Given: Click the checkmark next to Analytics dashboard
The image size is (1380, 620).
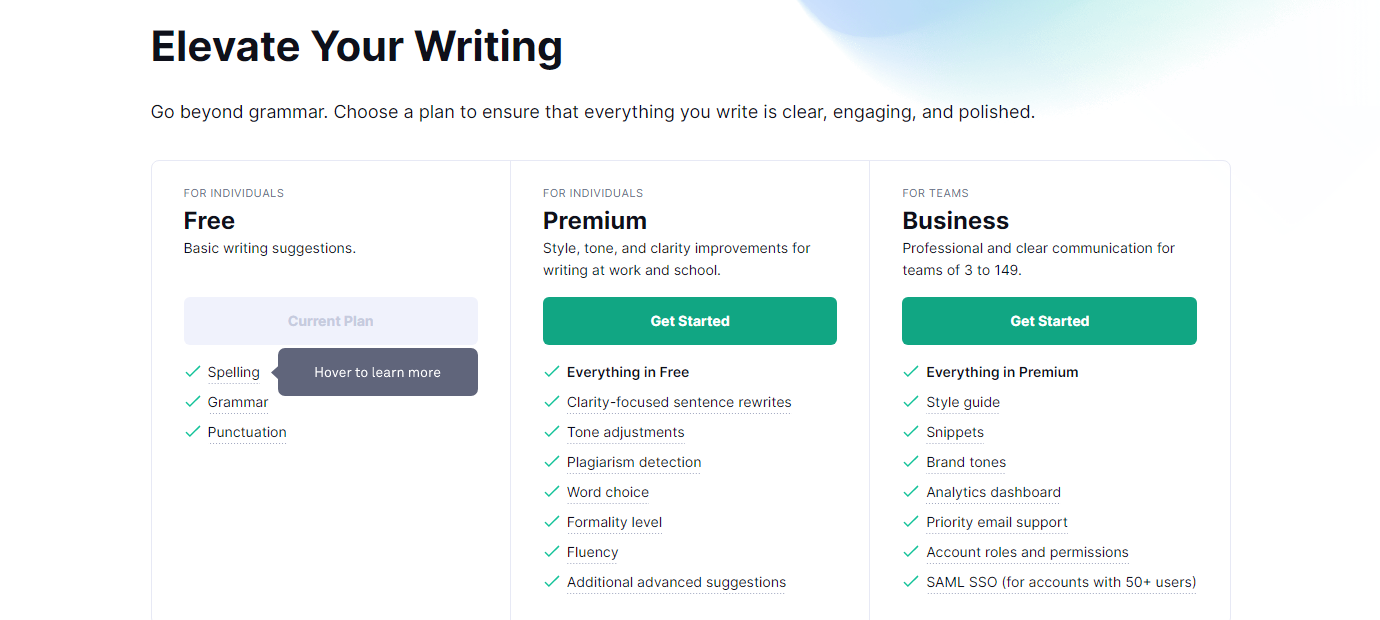Looking at the screenshot, I should (910, 491).
